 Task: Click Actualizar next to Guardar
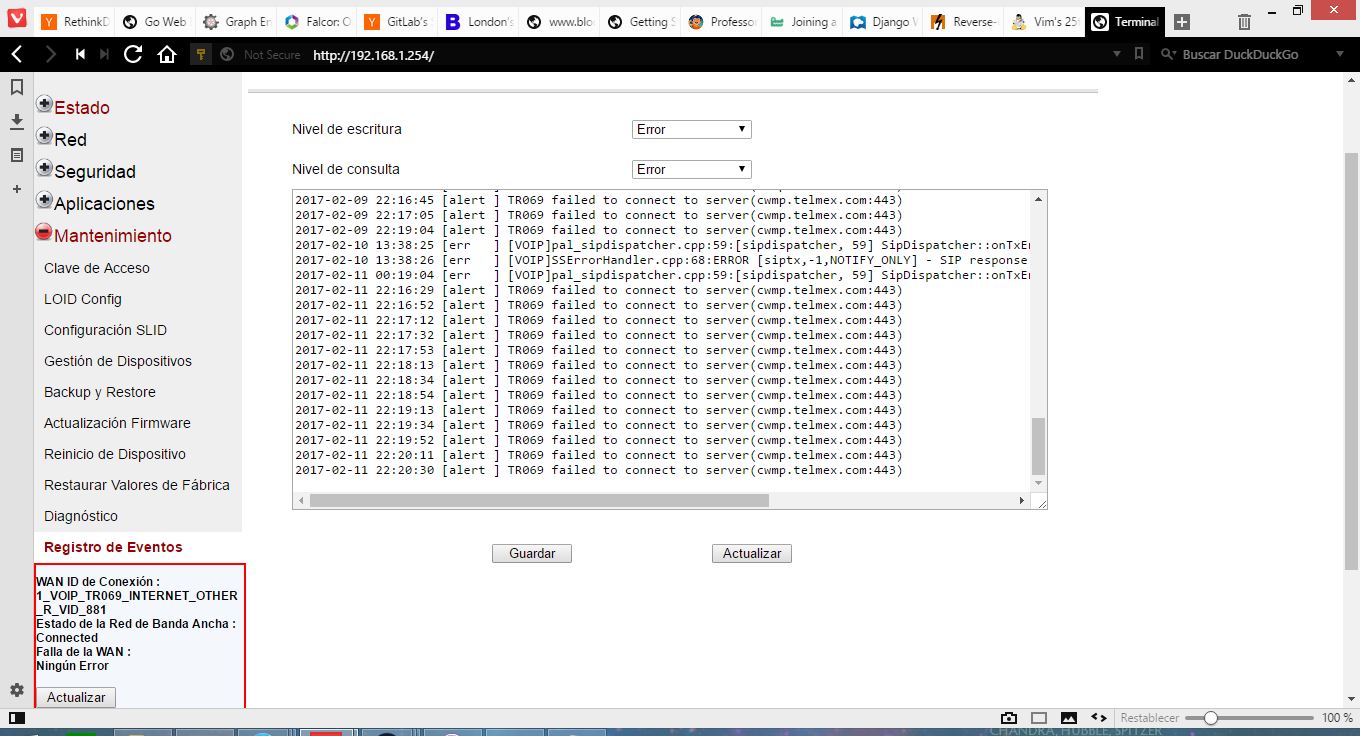(x=751, y=553)
